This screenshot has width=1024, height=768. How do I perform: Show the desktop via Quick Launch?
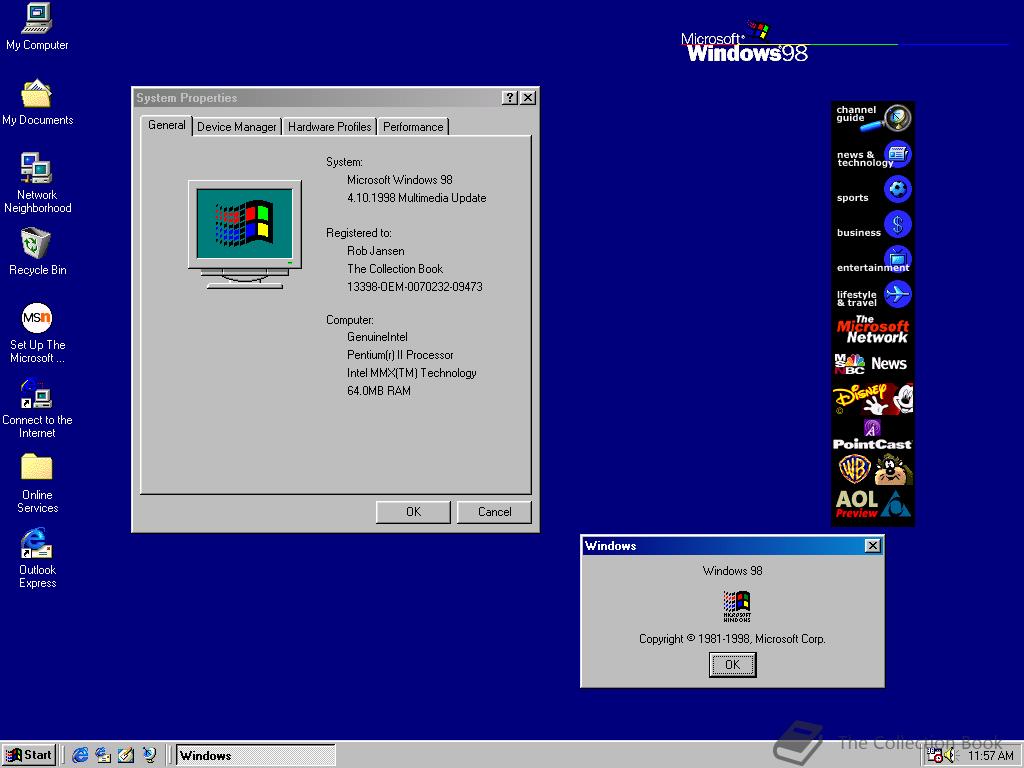tap(127, 755)
